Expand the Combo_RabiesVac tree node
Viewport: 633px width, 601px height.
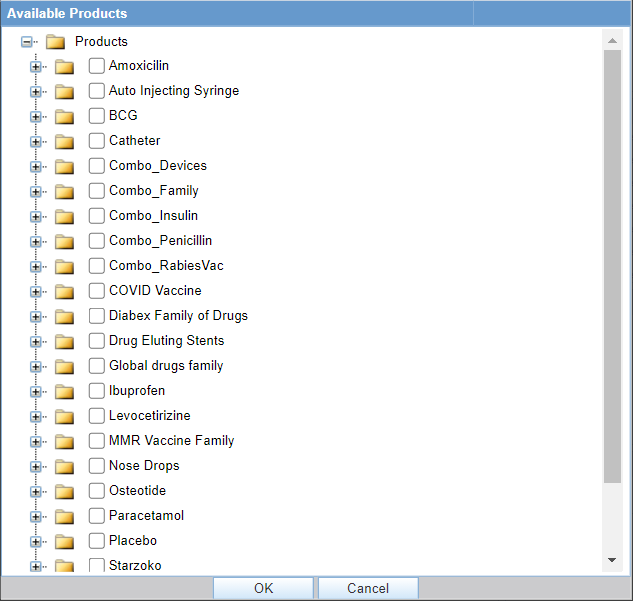pos(36,267)
